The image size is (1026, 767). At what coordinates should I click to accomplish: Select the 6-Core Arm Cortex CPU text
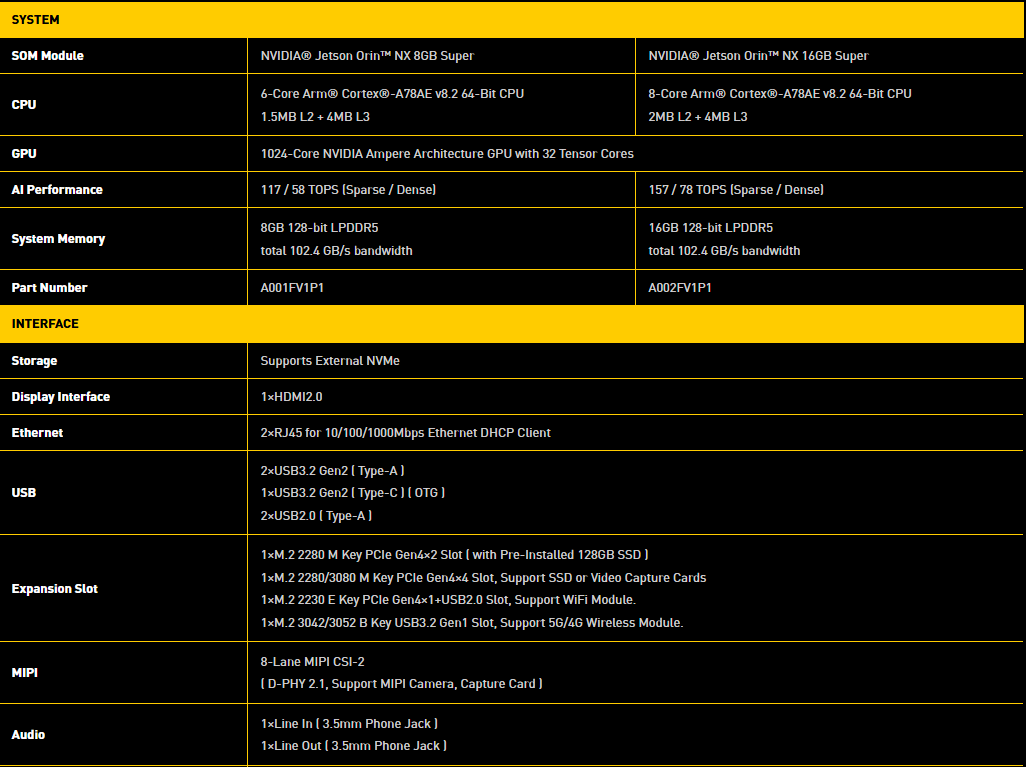click(392, 94)
